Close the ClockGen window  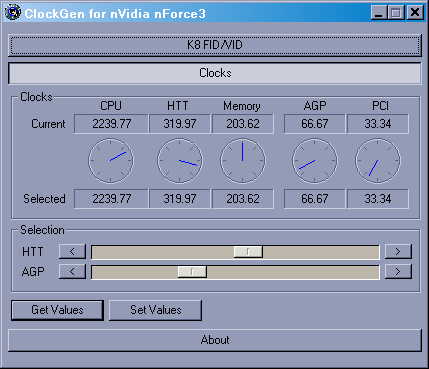point(415,13)
